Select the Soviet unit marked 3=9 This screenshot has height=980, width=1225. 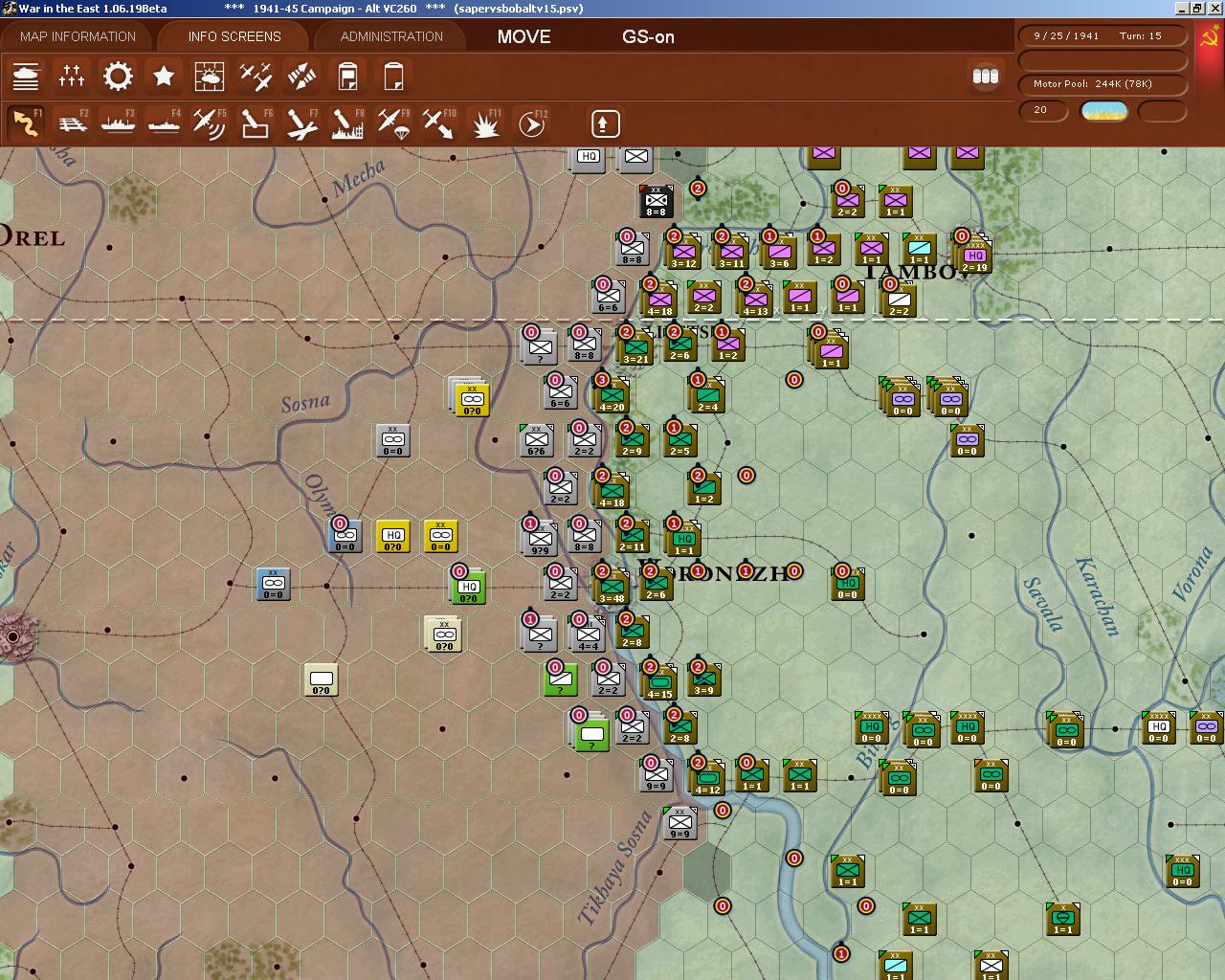[x=703, y=679]
